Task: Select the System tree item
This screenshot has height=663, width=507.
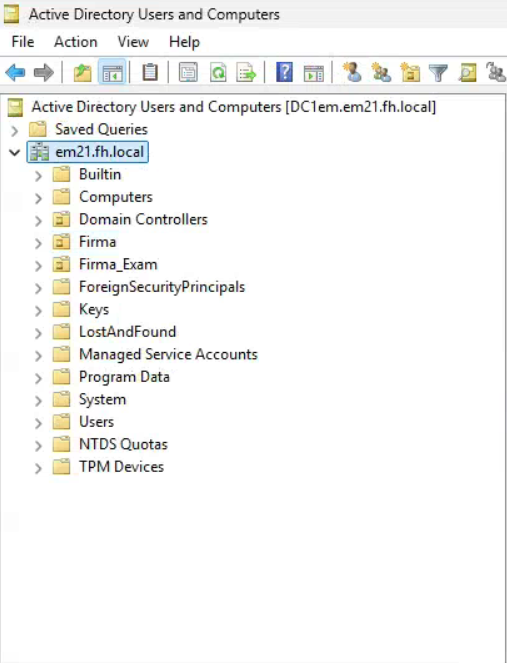Action: coord(103,400)
